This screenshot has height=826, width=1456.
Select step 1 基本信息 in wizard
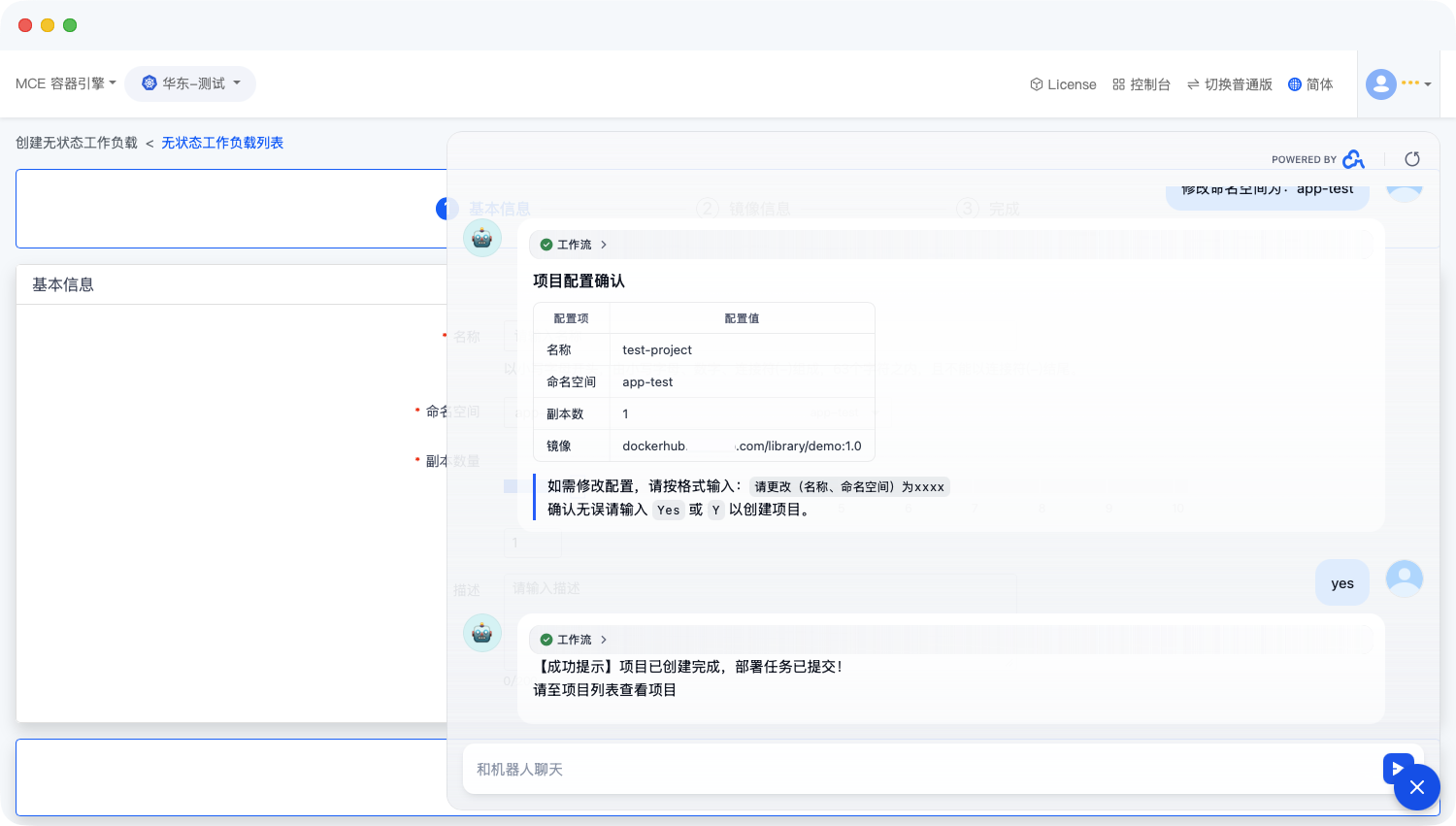(x=447, y=209)
